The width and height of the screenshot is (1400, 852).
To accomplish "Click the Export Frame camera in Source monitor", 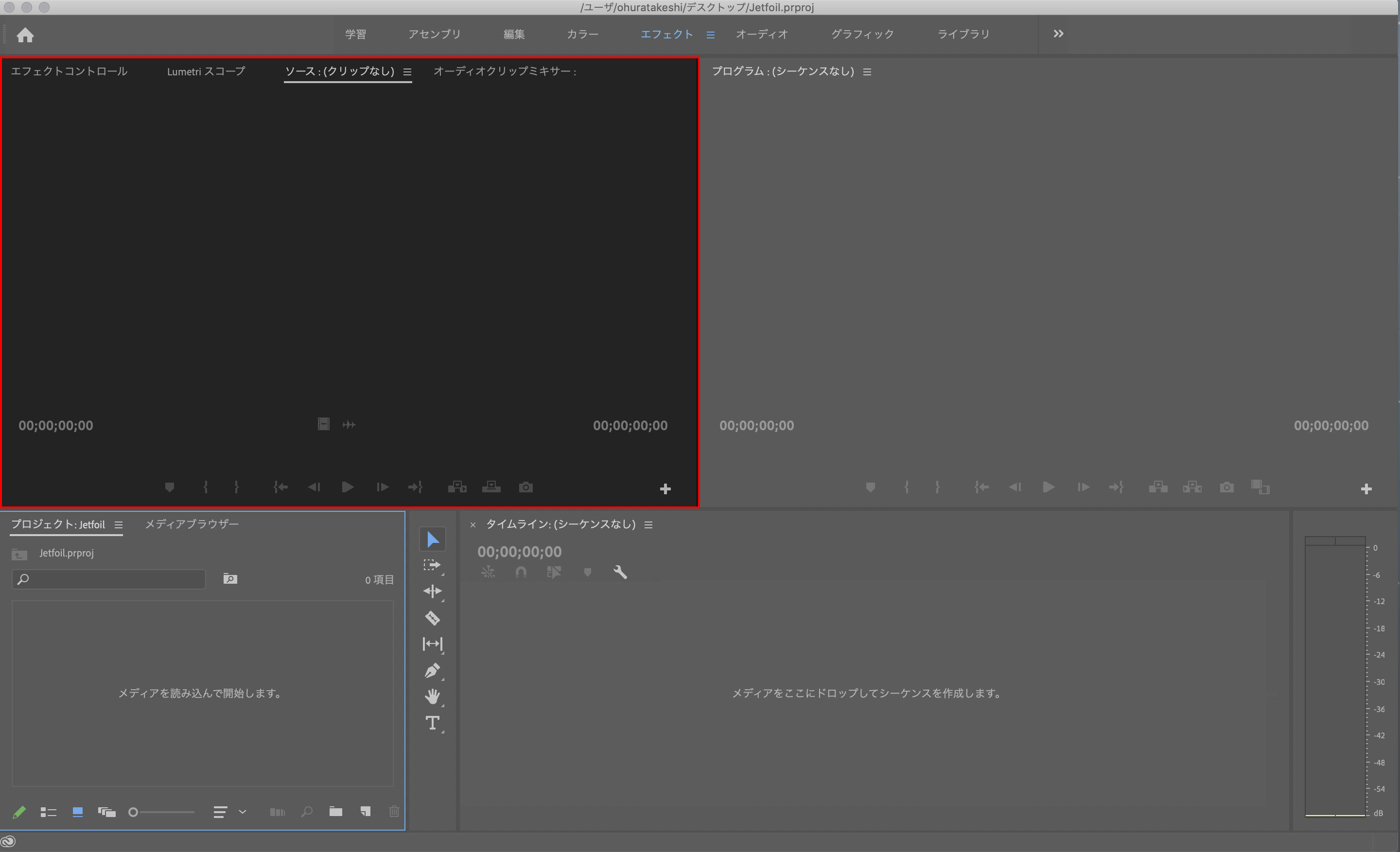I will [x=525, y=487].
